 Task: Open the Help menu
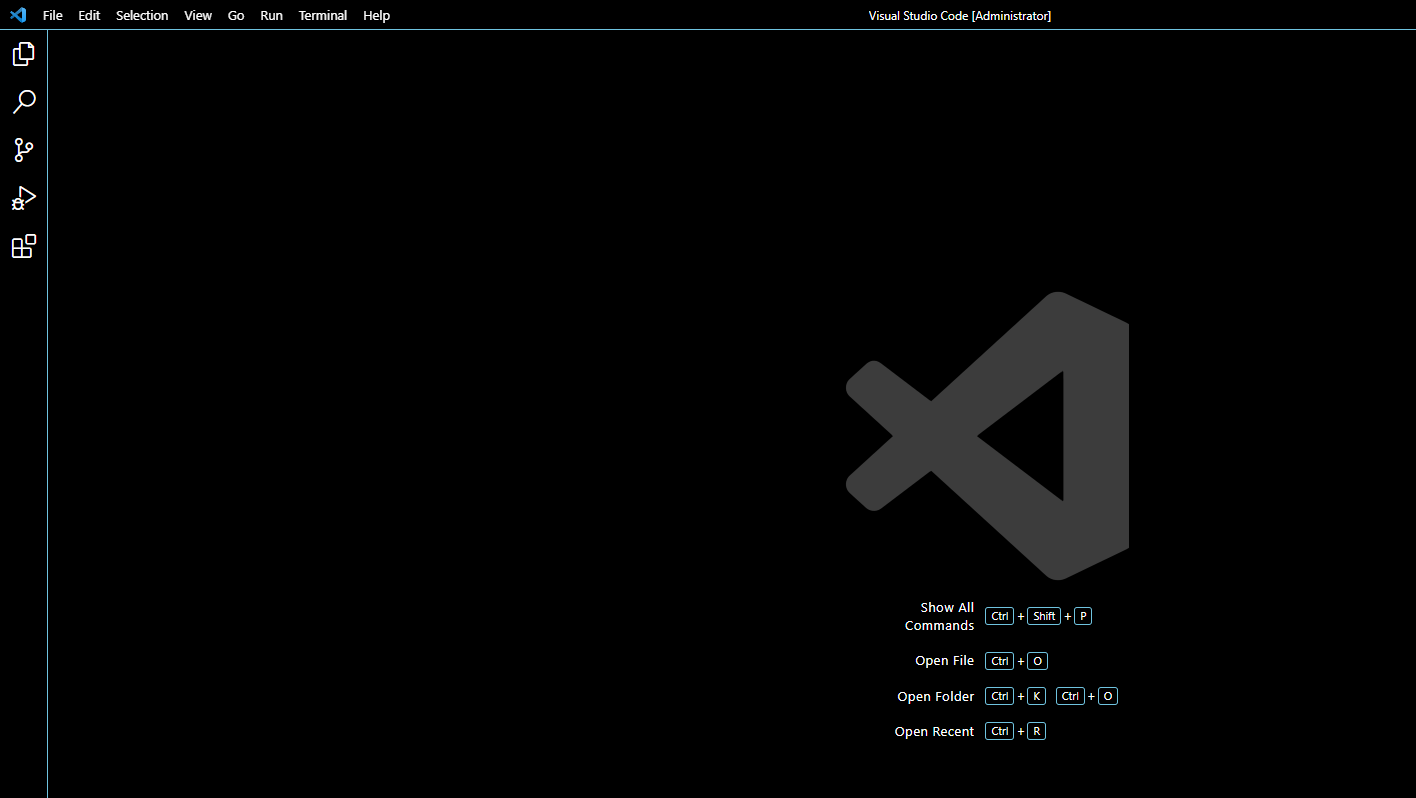coord(377,15)
